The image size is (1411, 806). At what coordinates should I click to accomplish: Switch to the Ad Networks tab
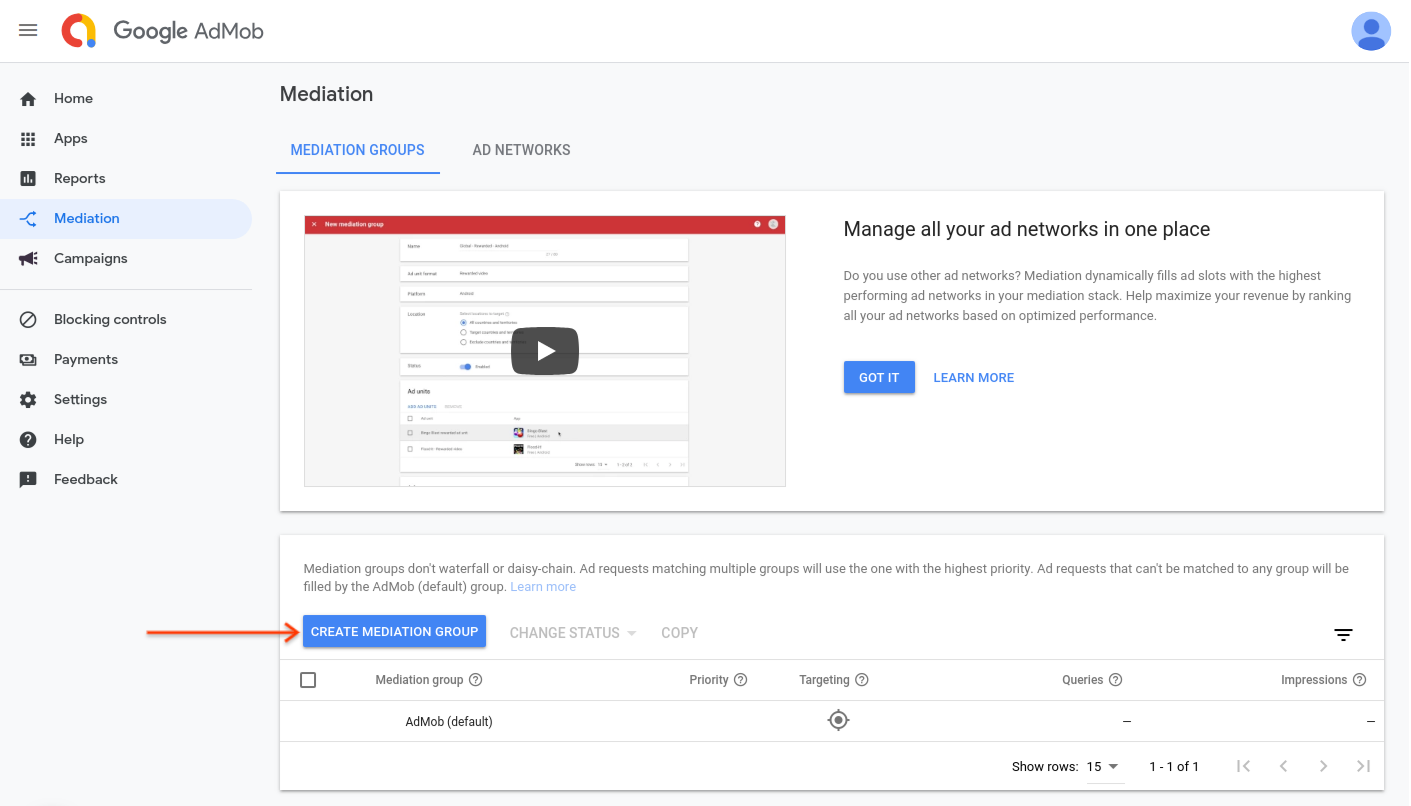(521, 150)
